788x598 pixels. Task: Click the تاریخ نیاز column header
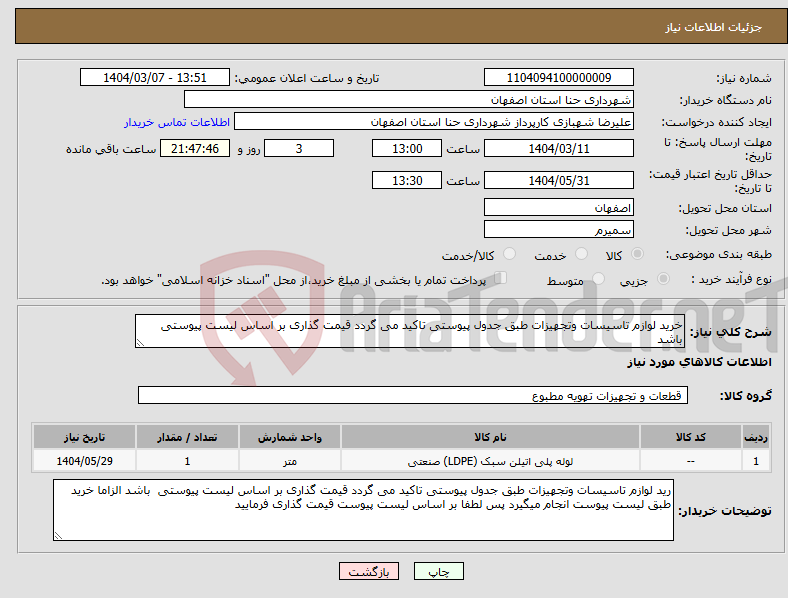point(84,437)
